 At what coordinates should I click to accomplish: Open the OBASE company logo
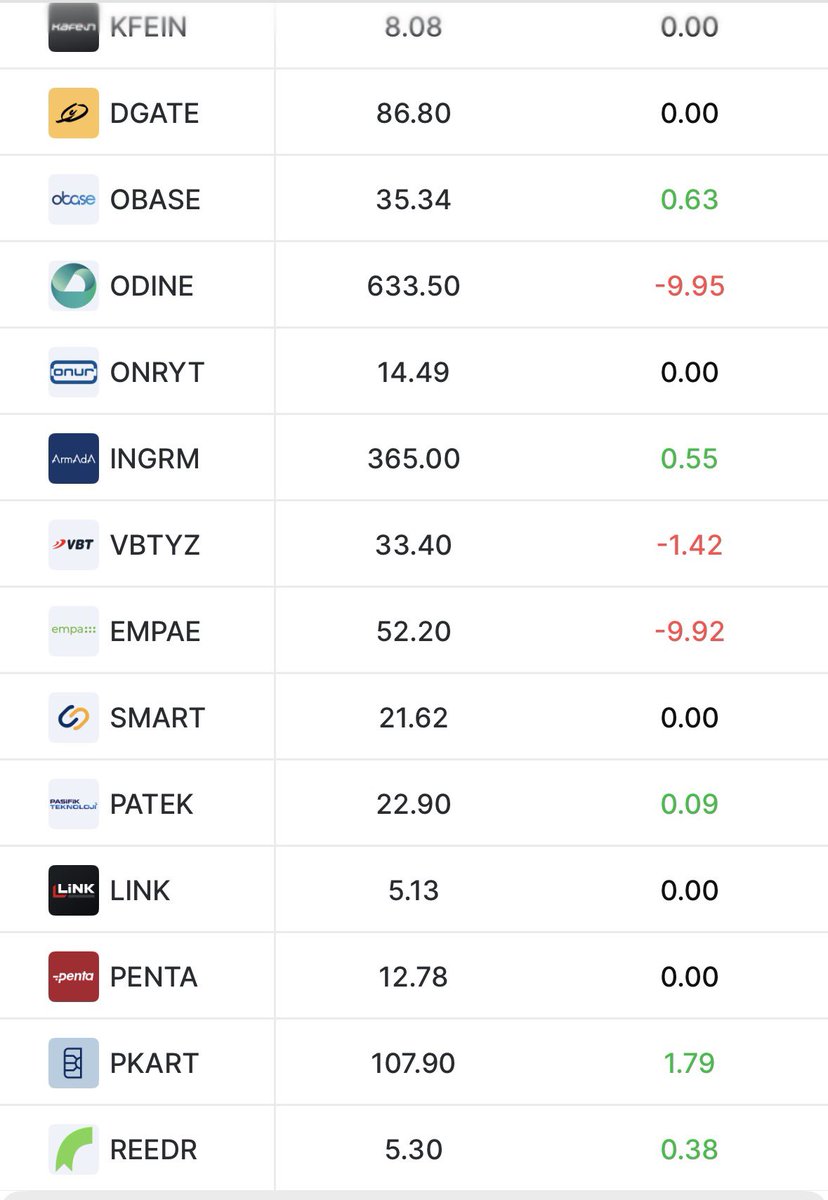(74, 199)
